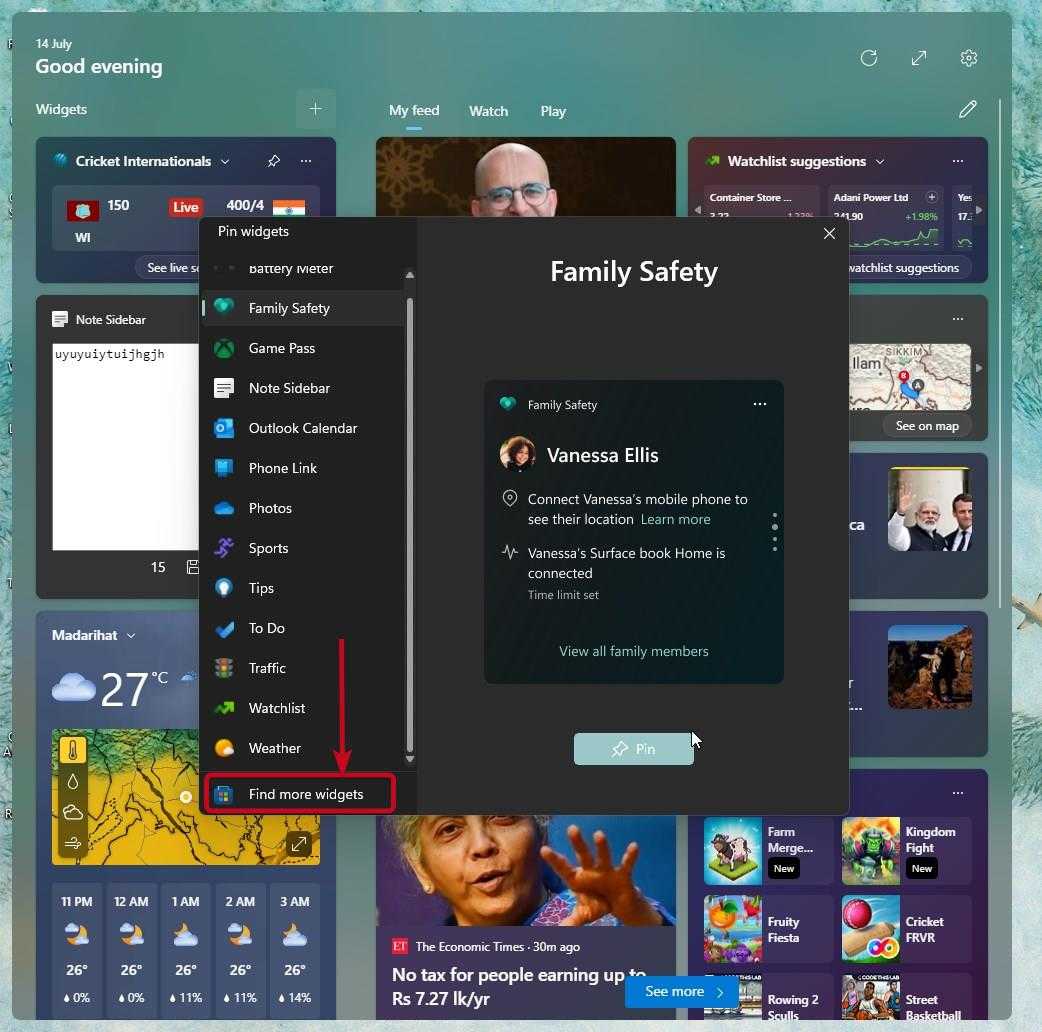Image resolution: width=1042 pixels, height=1032 pixels.
Task: Open Watchlist suggestions more options
Action: 958,161
